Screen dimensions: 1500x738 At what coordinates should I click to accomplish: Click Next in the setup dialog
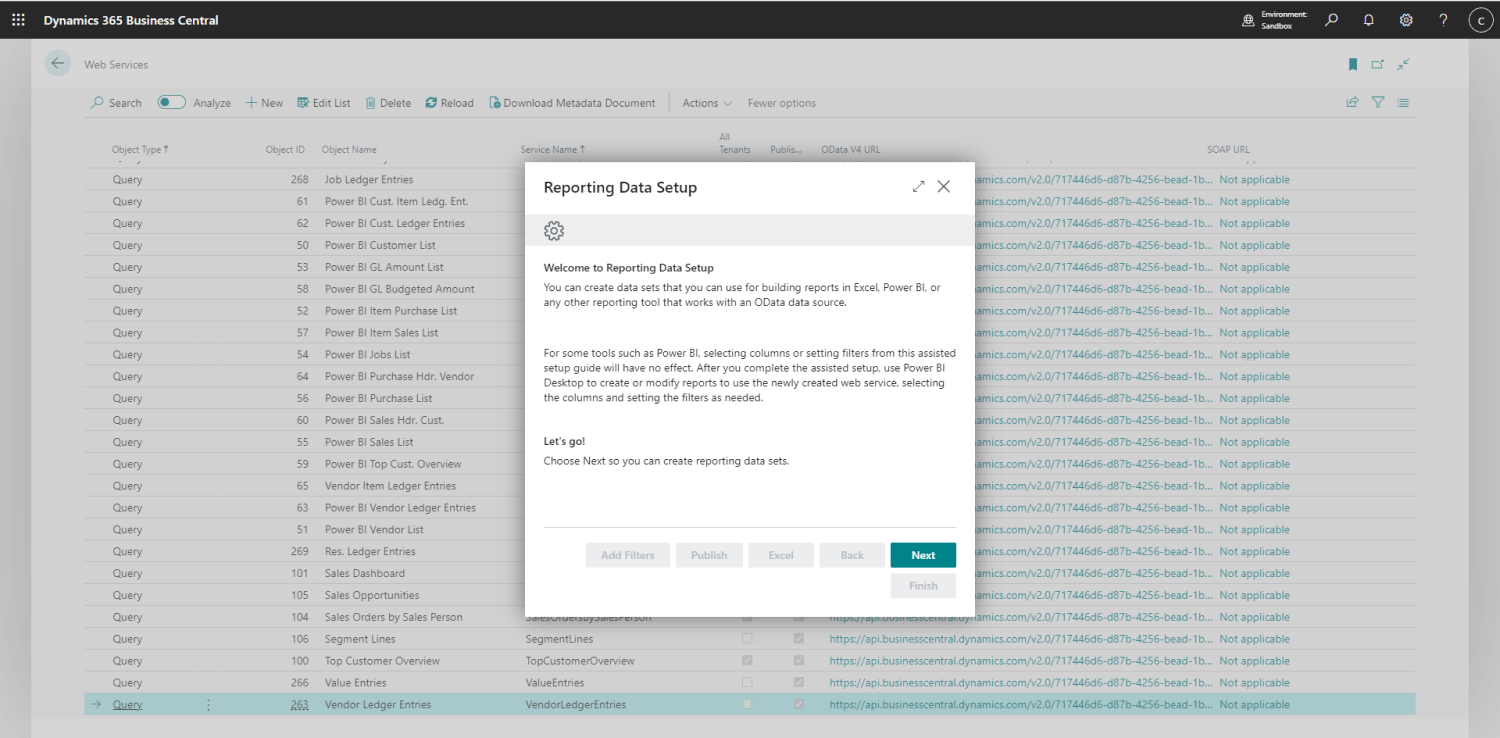[x=923, y=555]
